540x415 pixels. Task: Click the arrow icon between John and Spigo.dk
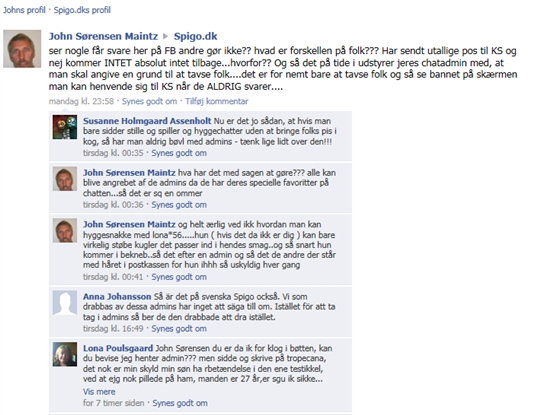click(x=166, y=36)
